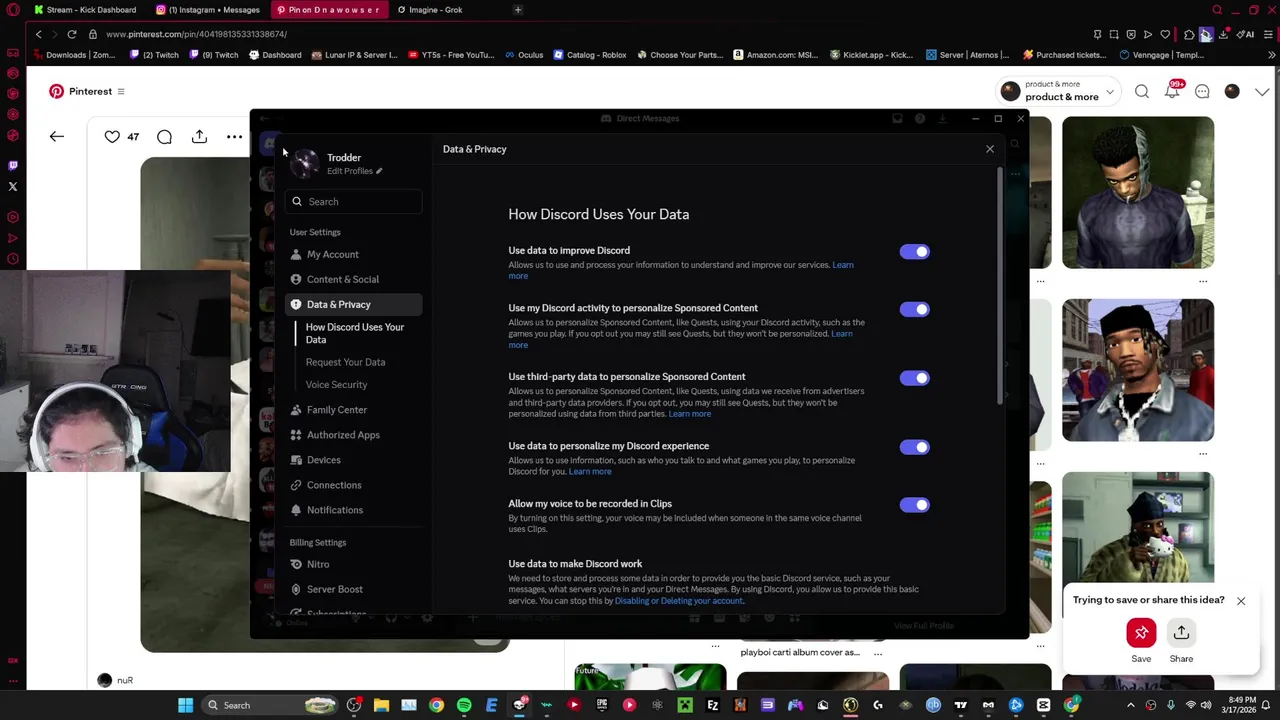
Task: Open File Explorer from taskbar
Action: 381,705
